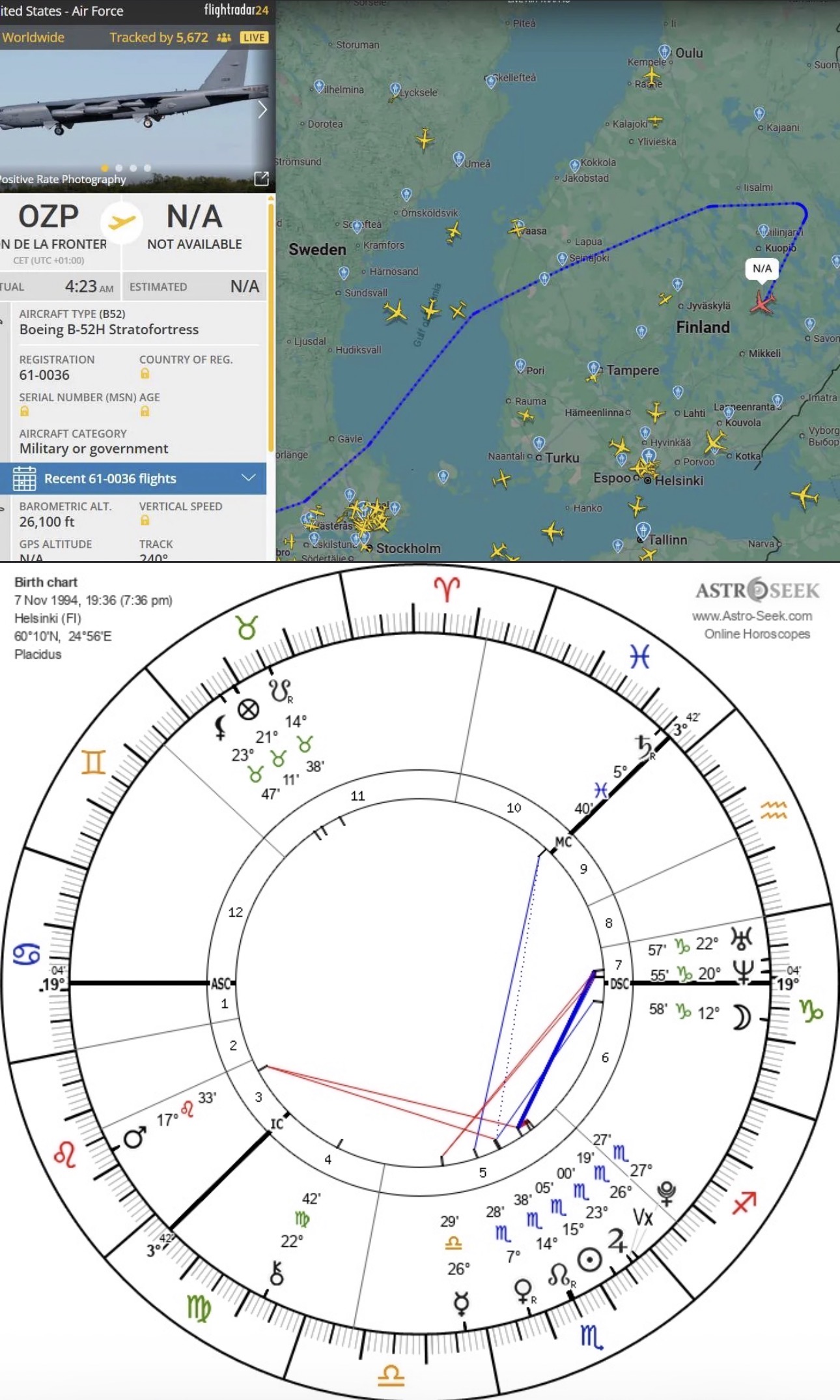Select the red B-52 aircraft on map
The height and width of the screenshot is (1400, 840).
click(762, 302)
